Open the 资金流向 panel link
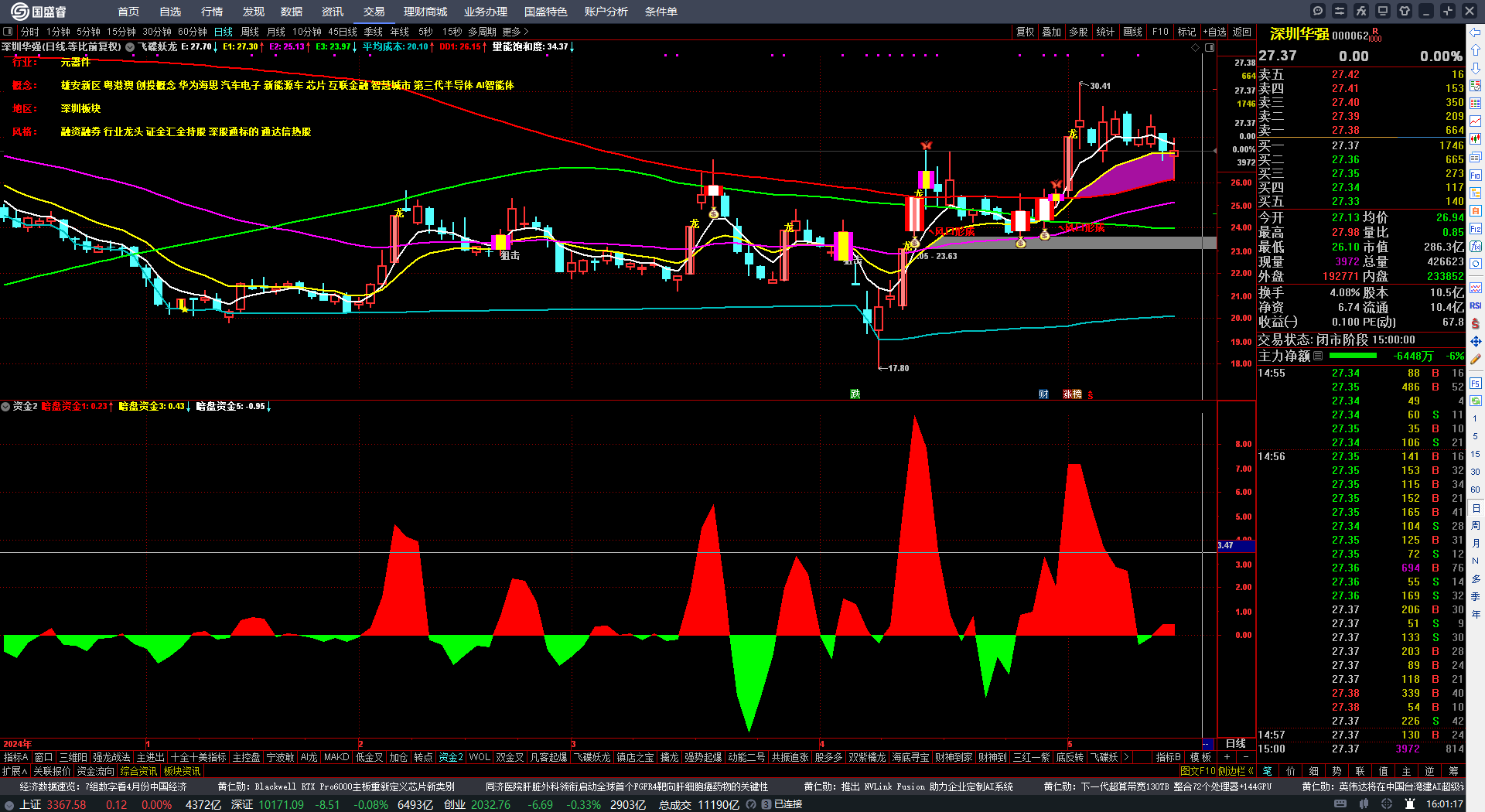 point(95,771)
